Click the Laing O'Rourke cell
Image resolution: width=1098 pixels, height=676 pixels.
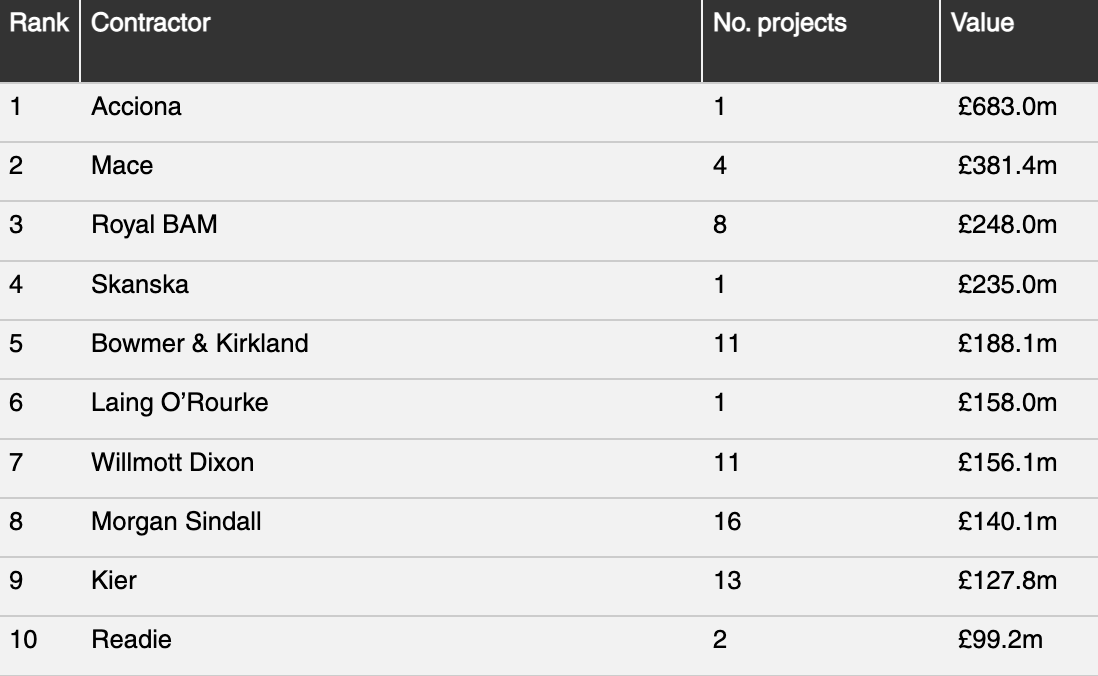(x=180, y=403)
